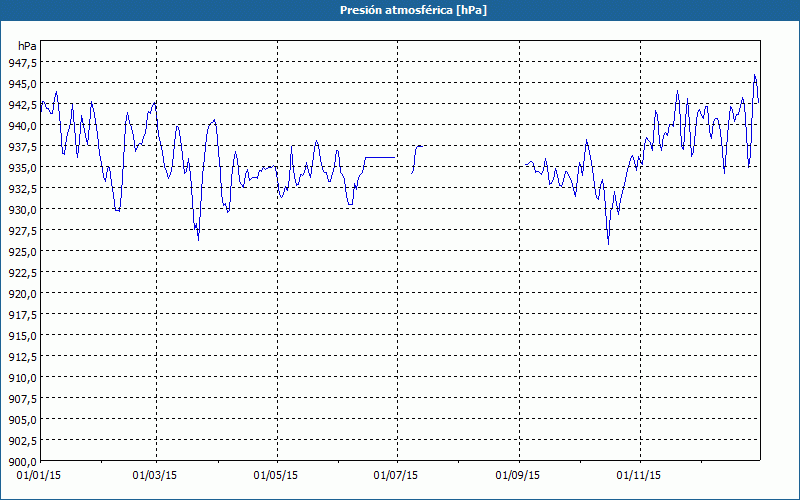Select the 910,0 y-axis label
The image size is (800, 500).
22,378
